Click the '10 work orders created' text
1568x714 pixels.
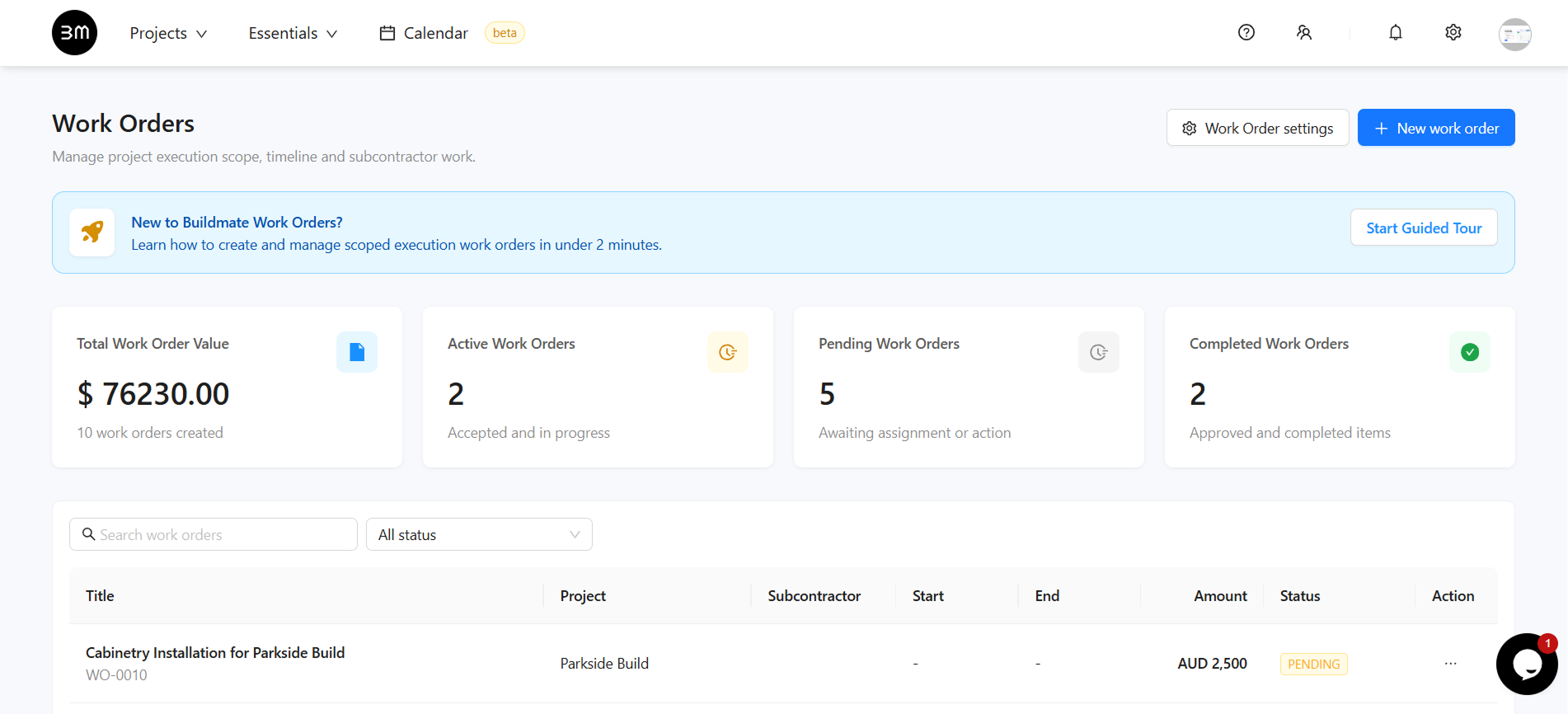[150, 433]
